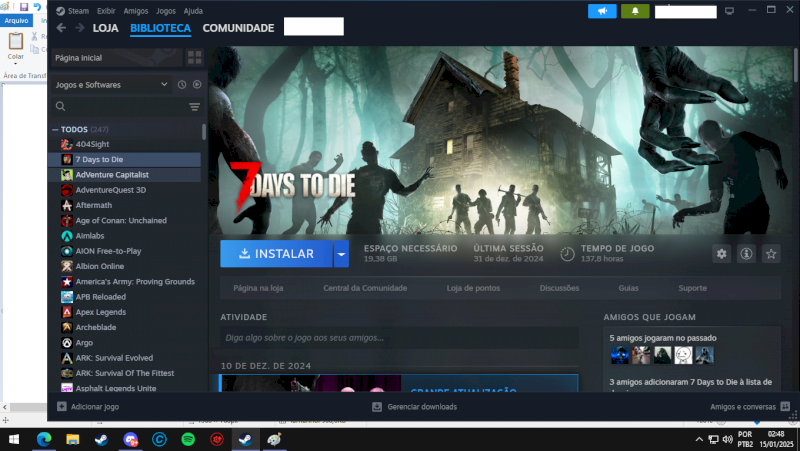Collapse the TODOS games category

coord(56,130)
